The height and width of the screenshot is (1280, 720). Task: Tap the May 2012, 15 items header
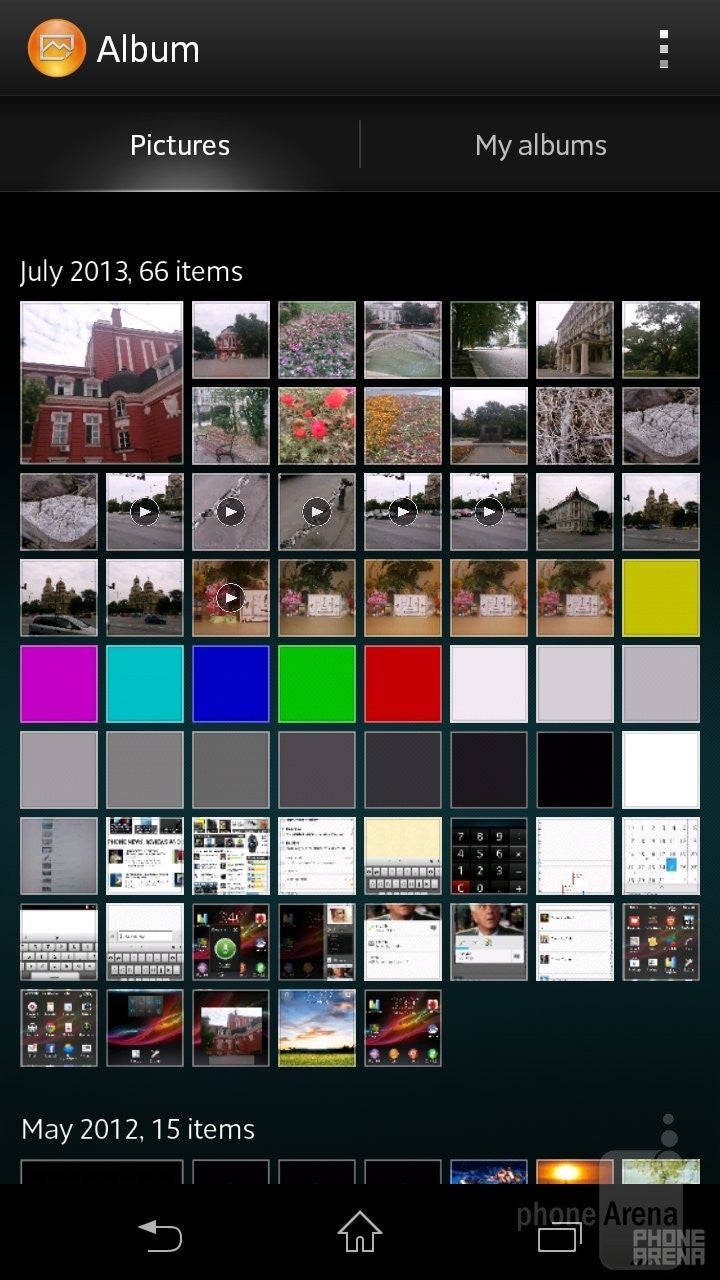tap(138, 1129)
